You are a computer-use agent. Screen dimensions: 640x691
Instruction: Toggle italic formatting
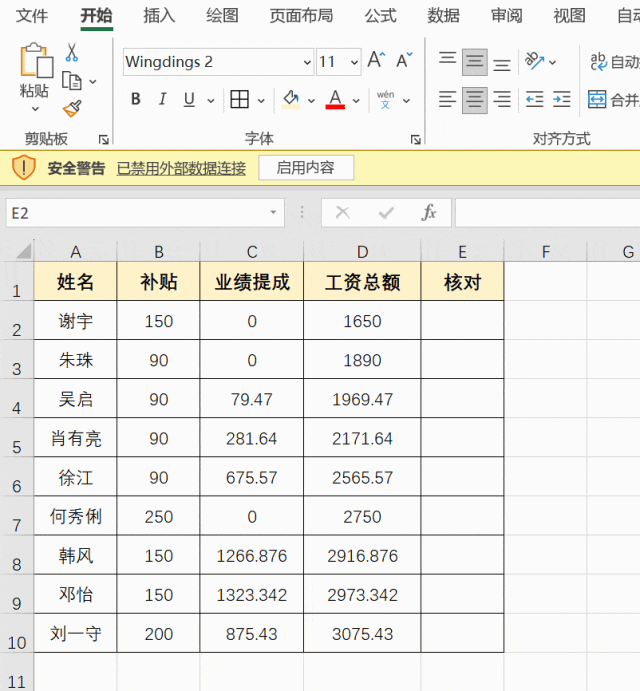point(162,100)
